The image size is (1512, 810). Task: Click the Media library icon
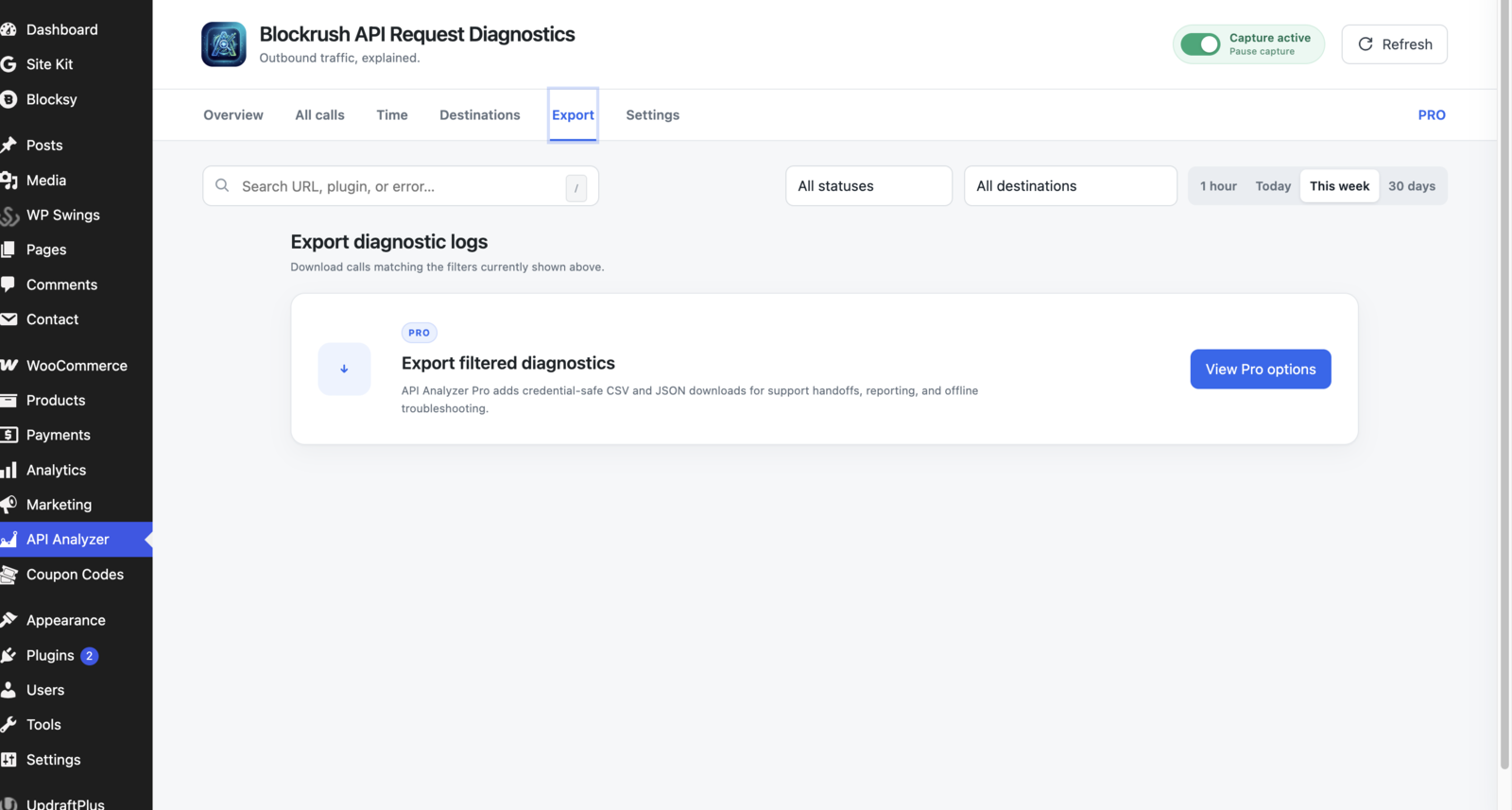[x=9, y=180]
